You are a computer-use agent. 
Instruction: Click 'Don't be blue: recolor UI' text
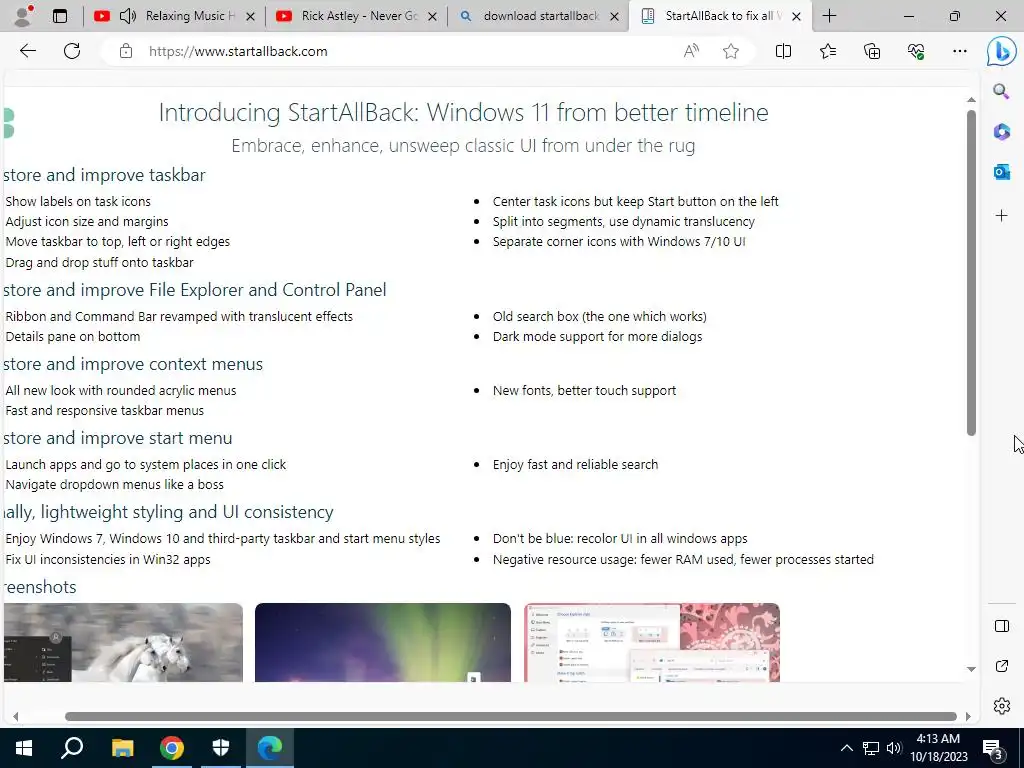pos(620,539)
